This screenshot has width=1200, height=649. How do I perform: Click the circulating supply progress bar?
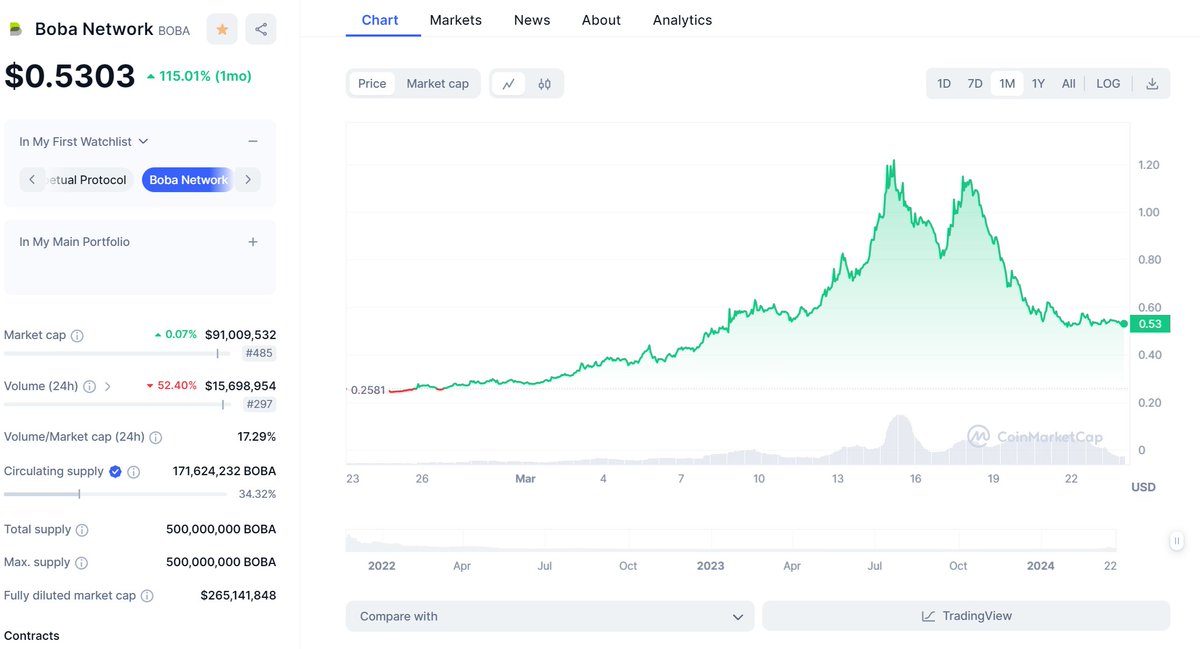(x=113, y=493)
